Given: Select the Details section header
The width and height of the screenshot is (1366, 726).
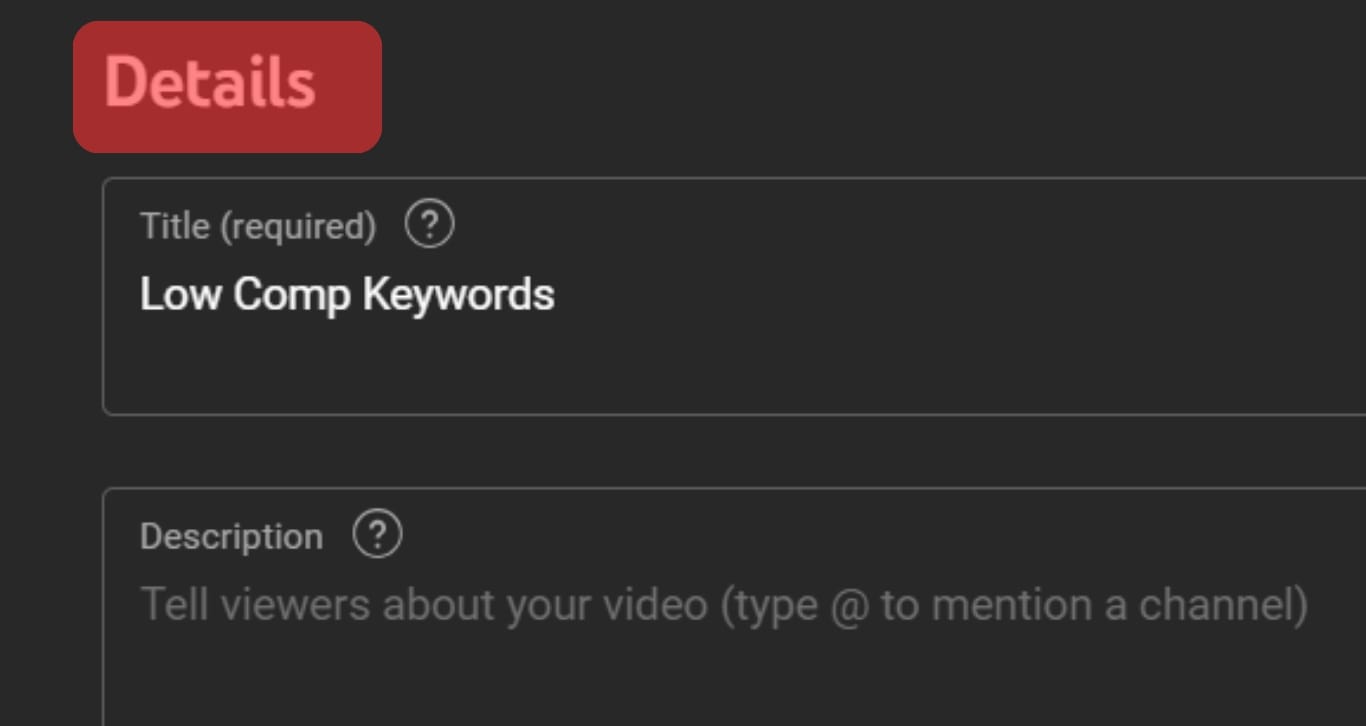Looking at the screenshot, I should tap(227, 87).
